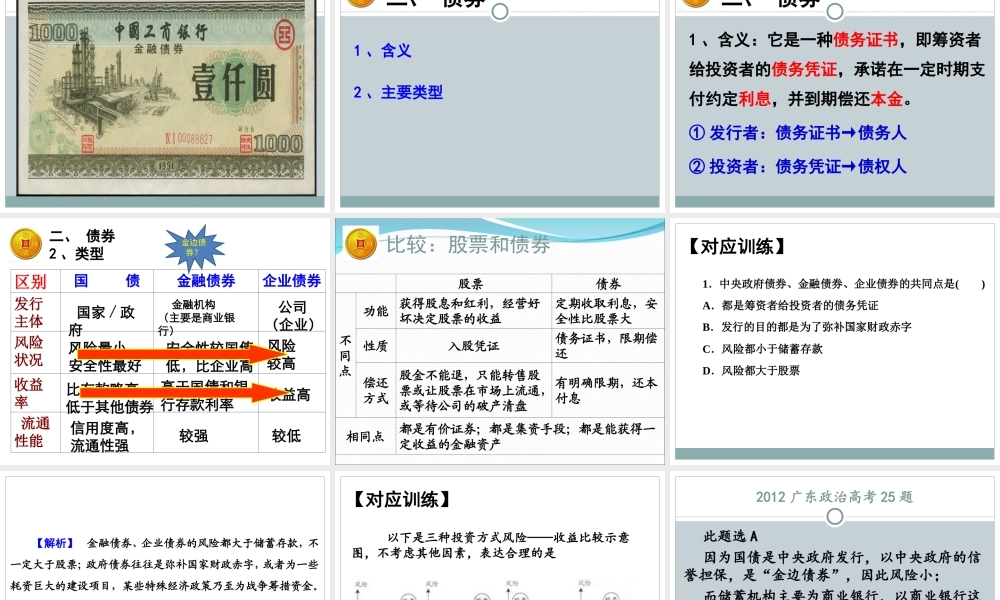Click the text 此题选 A
1000x600 pixels.
point(730,536)
